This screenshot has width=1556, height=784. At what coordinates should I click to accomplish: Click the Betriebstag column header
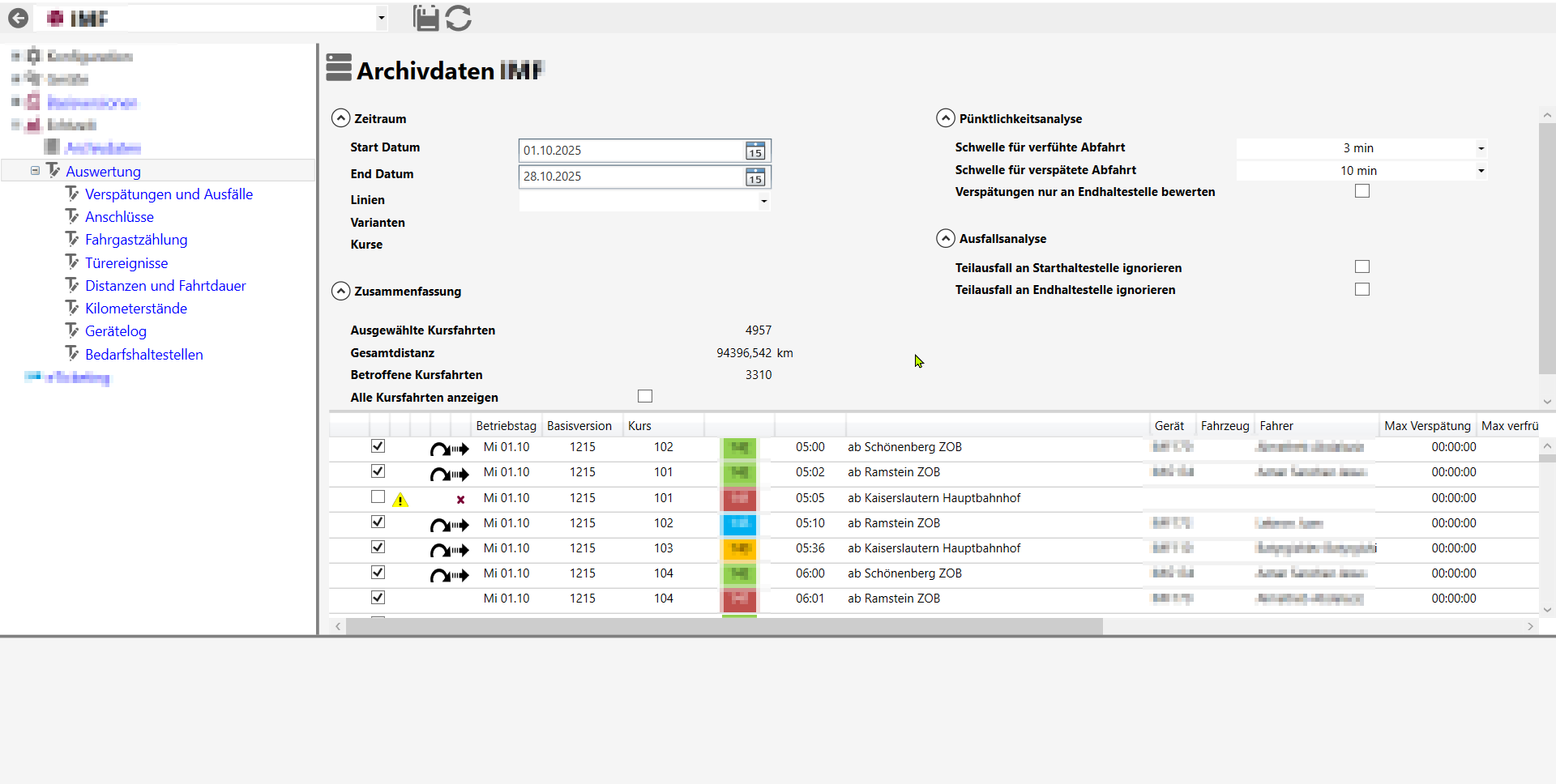tap(506, 426)
